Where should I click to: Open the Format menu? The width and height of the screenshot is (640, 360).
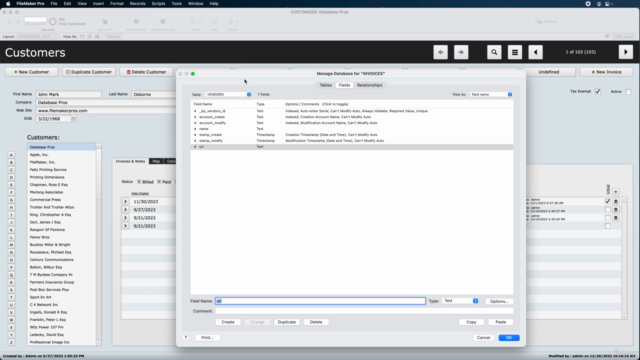(x=116, y=4)
